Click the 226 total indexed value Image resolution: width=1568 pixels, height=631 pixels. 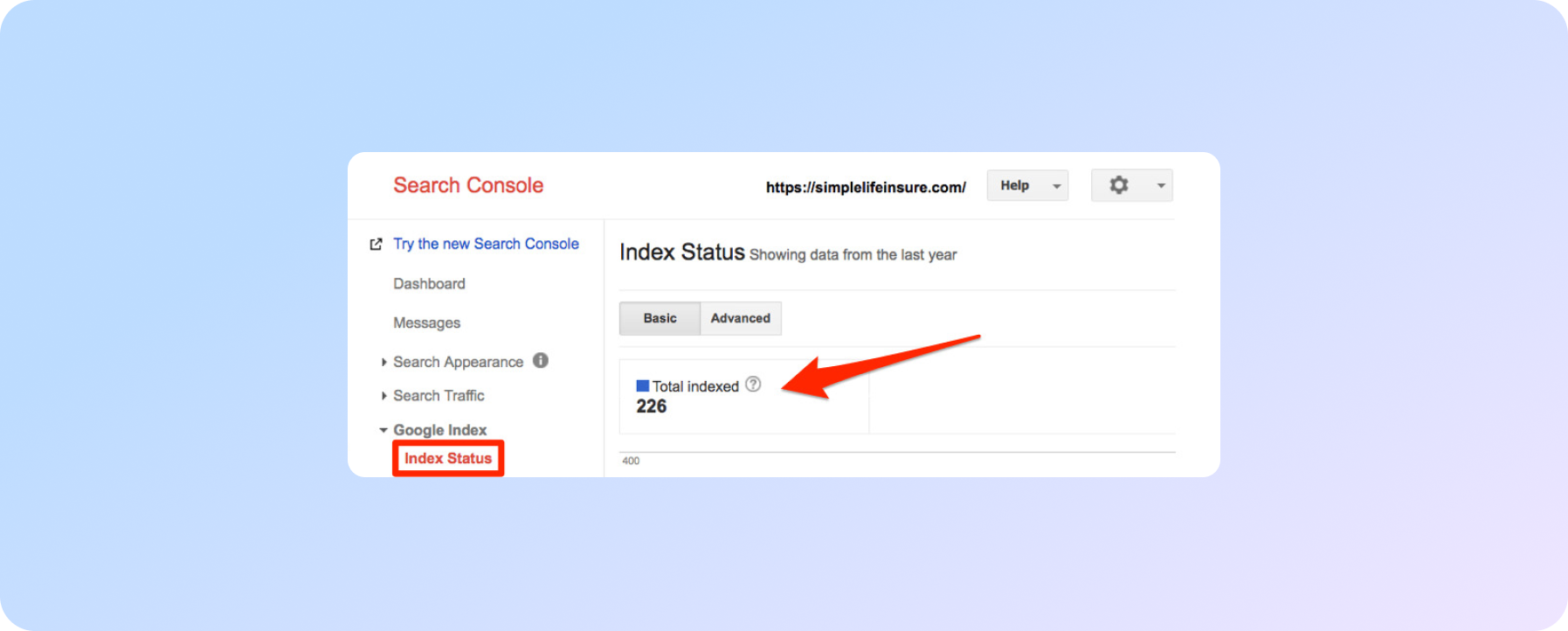point(652,406)
